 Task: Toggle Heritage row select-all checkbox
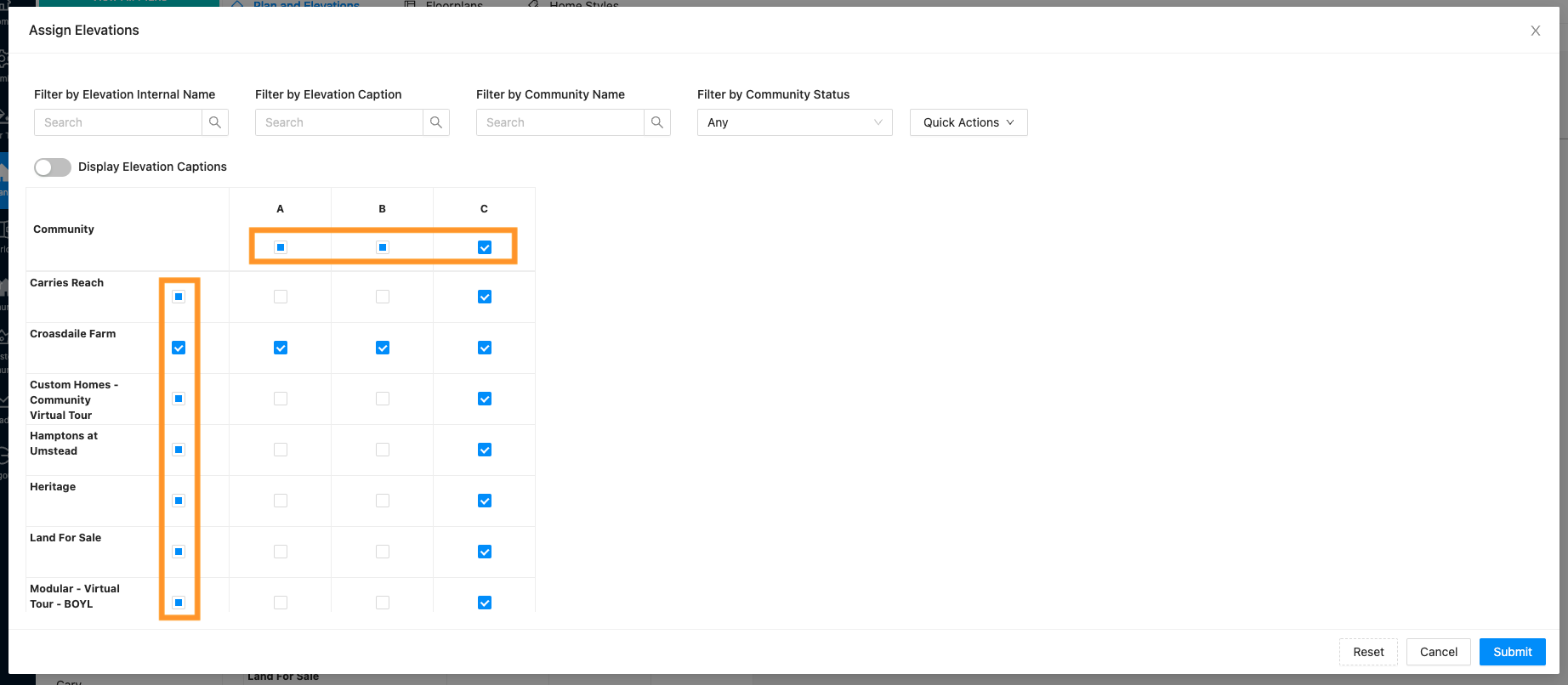pos(179,501)
